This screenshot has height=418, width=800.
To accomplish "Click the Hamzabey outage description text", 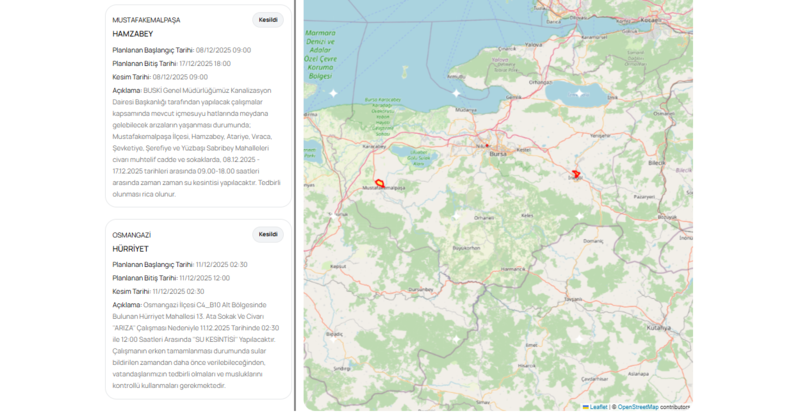I will 191,142.
